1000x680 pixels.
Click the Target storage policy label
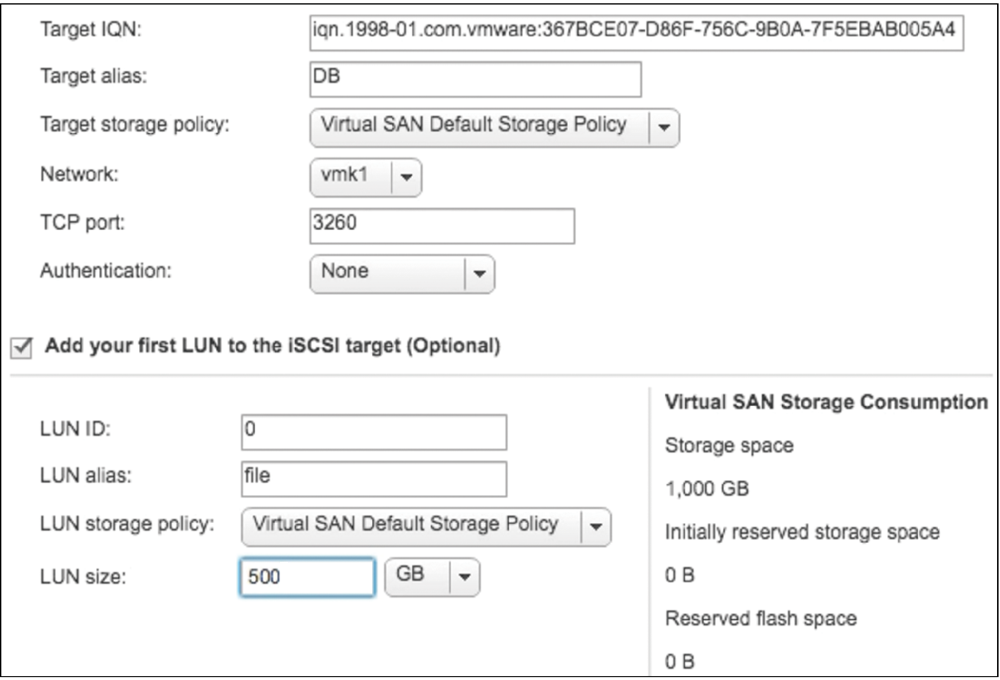[x=135, y=124]
